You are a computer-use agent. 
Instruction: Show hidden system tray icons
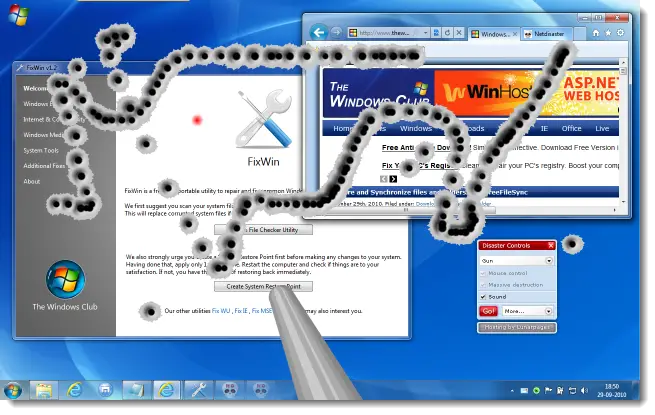tap(512, 391)
